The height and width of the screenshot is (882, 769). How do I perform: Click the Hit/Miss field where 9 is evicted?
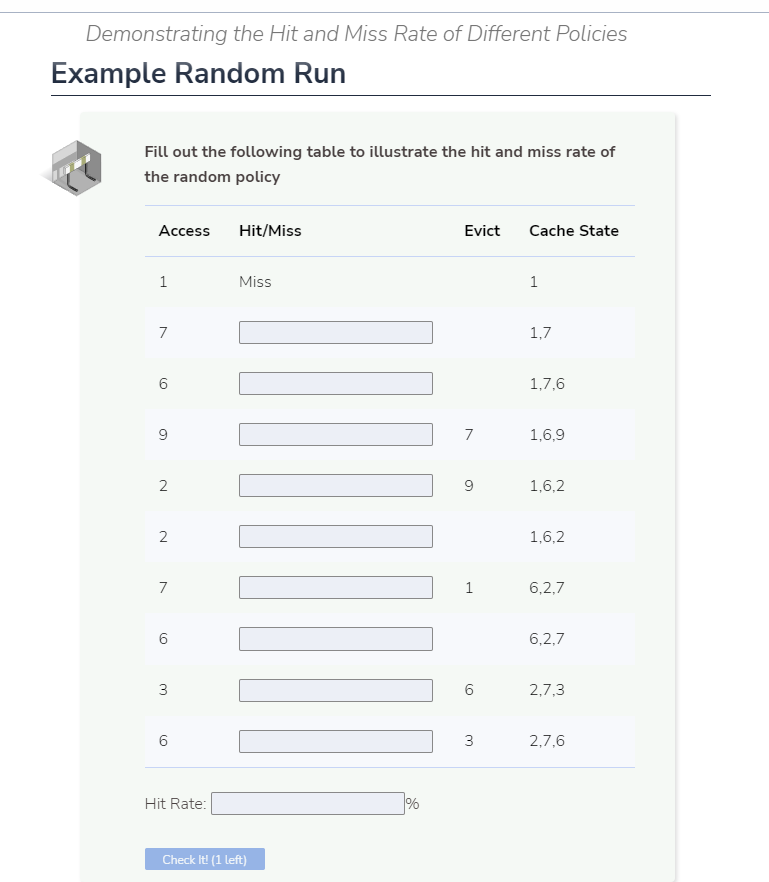point(335,485)
